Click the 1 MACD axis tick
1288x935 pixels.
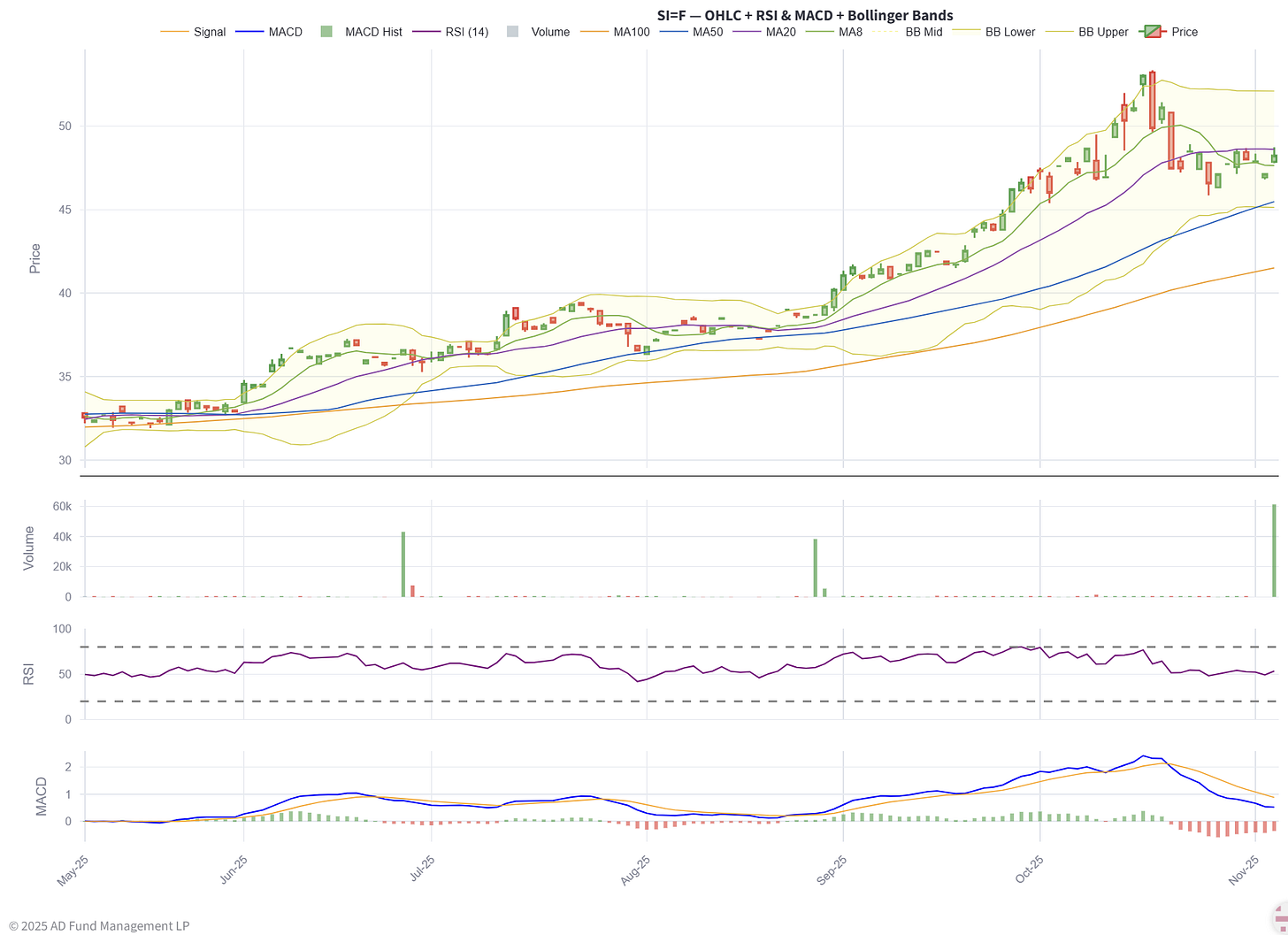click(x=68, y=794)
